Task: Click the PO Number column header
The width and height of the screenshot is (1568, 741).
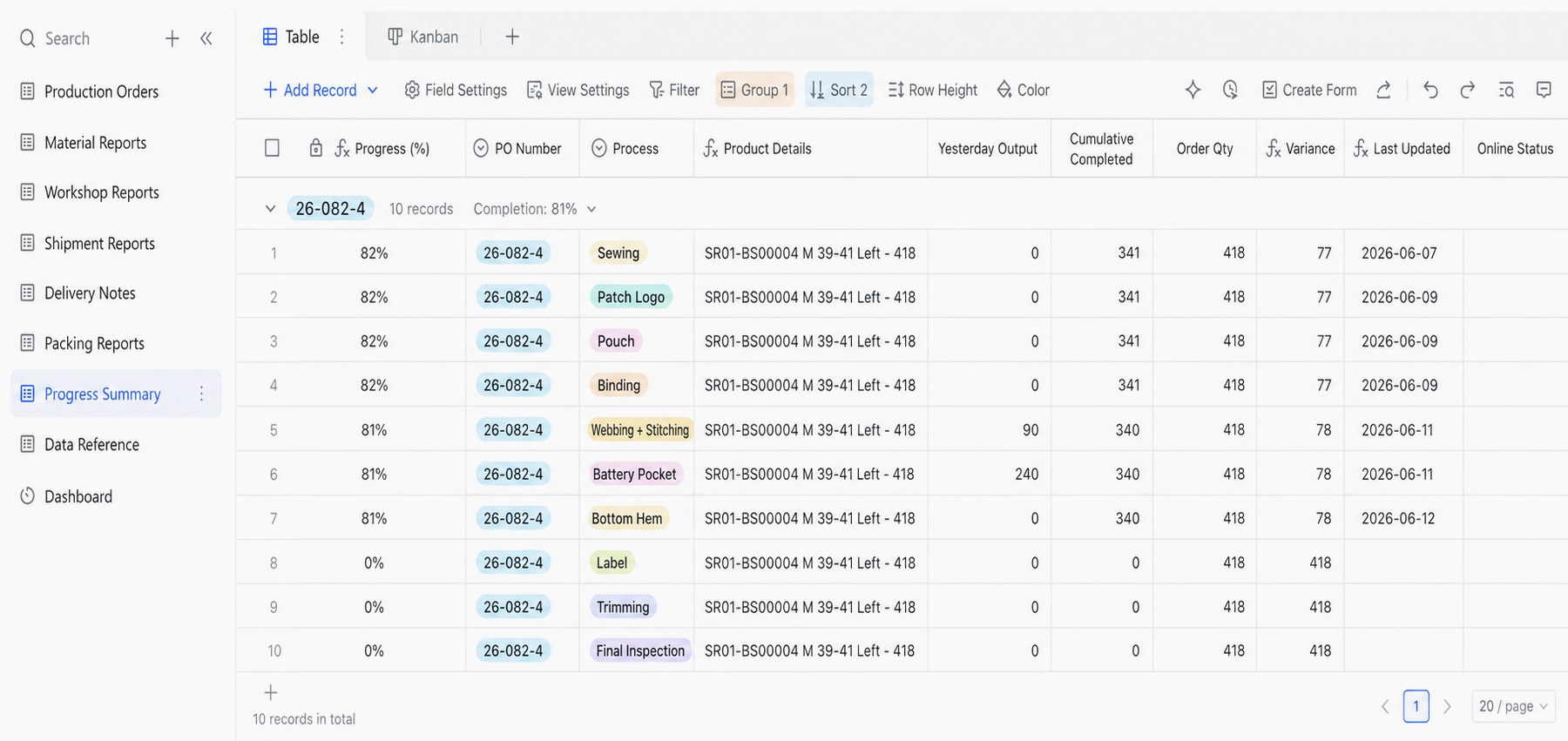Action: tap(523, 148)
